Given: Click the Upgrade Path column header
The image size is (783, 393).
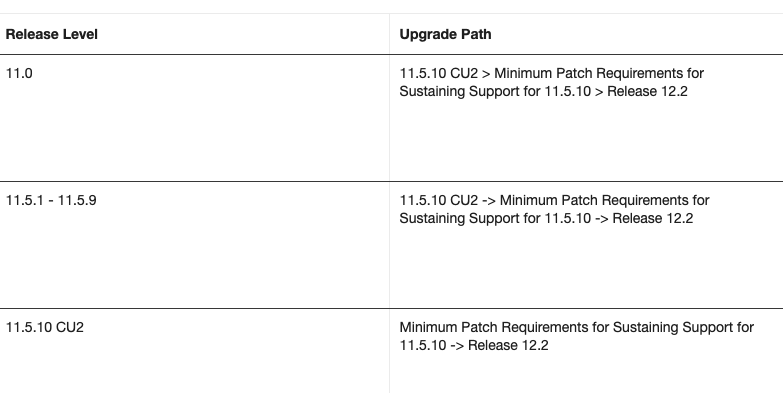Looking at the screenshot, I should click(x=445, y=34).
